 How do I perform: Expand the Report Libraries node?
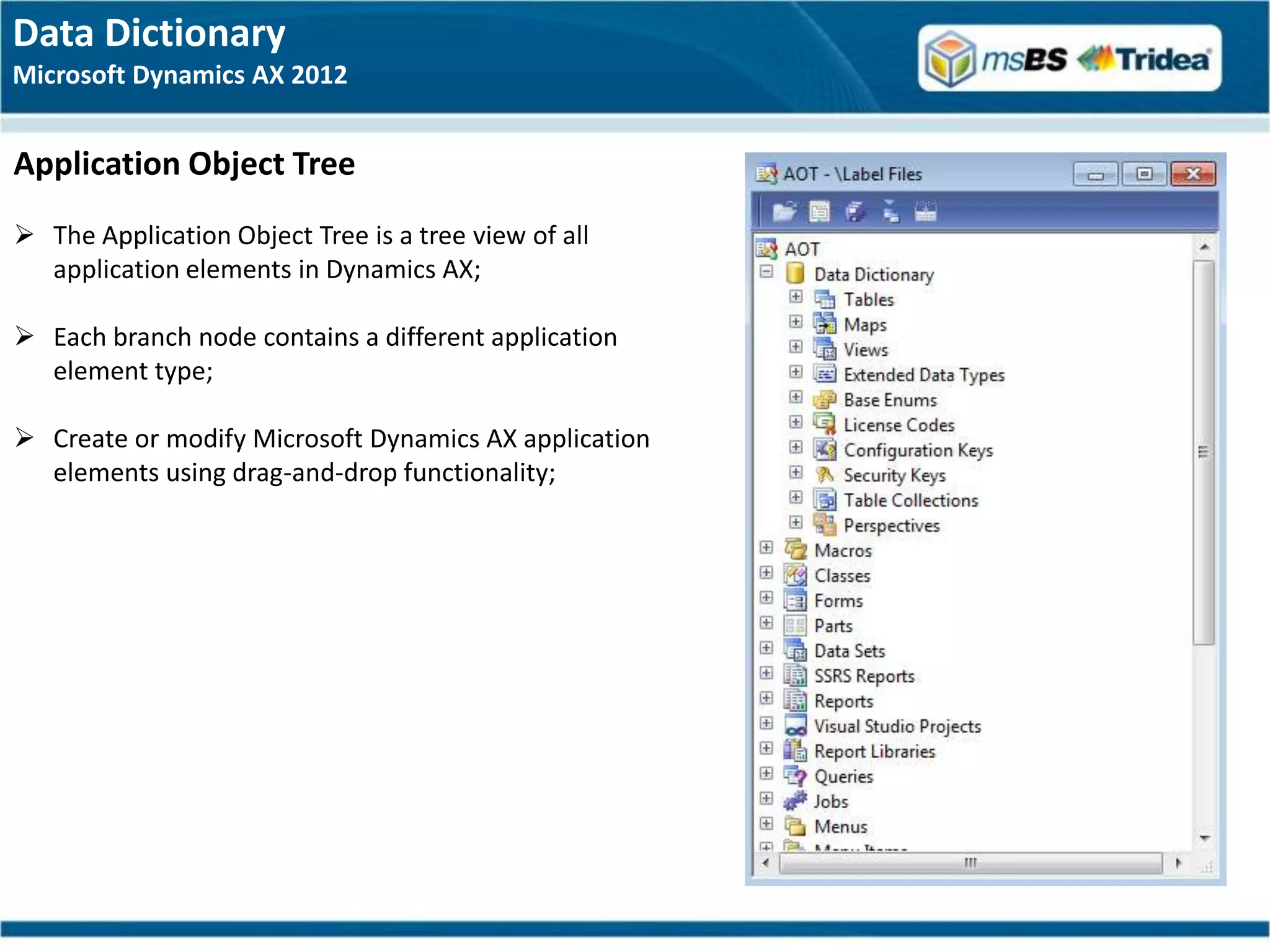pos(766,748)
